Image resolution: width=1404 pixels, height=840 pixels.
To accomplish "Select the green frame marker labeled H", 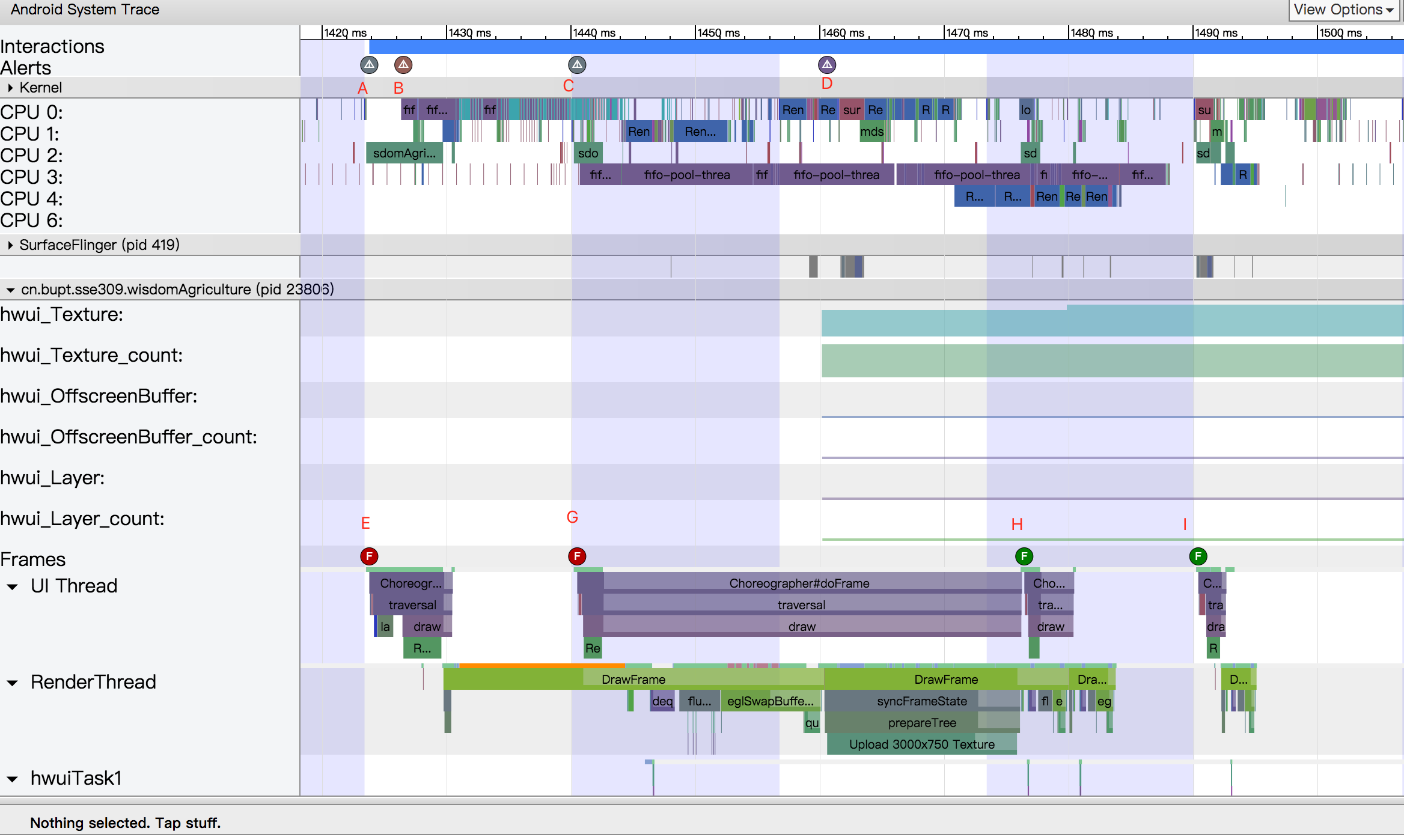I will pyautogui.click(x=1024, y=556).
